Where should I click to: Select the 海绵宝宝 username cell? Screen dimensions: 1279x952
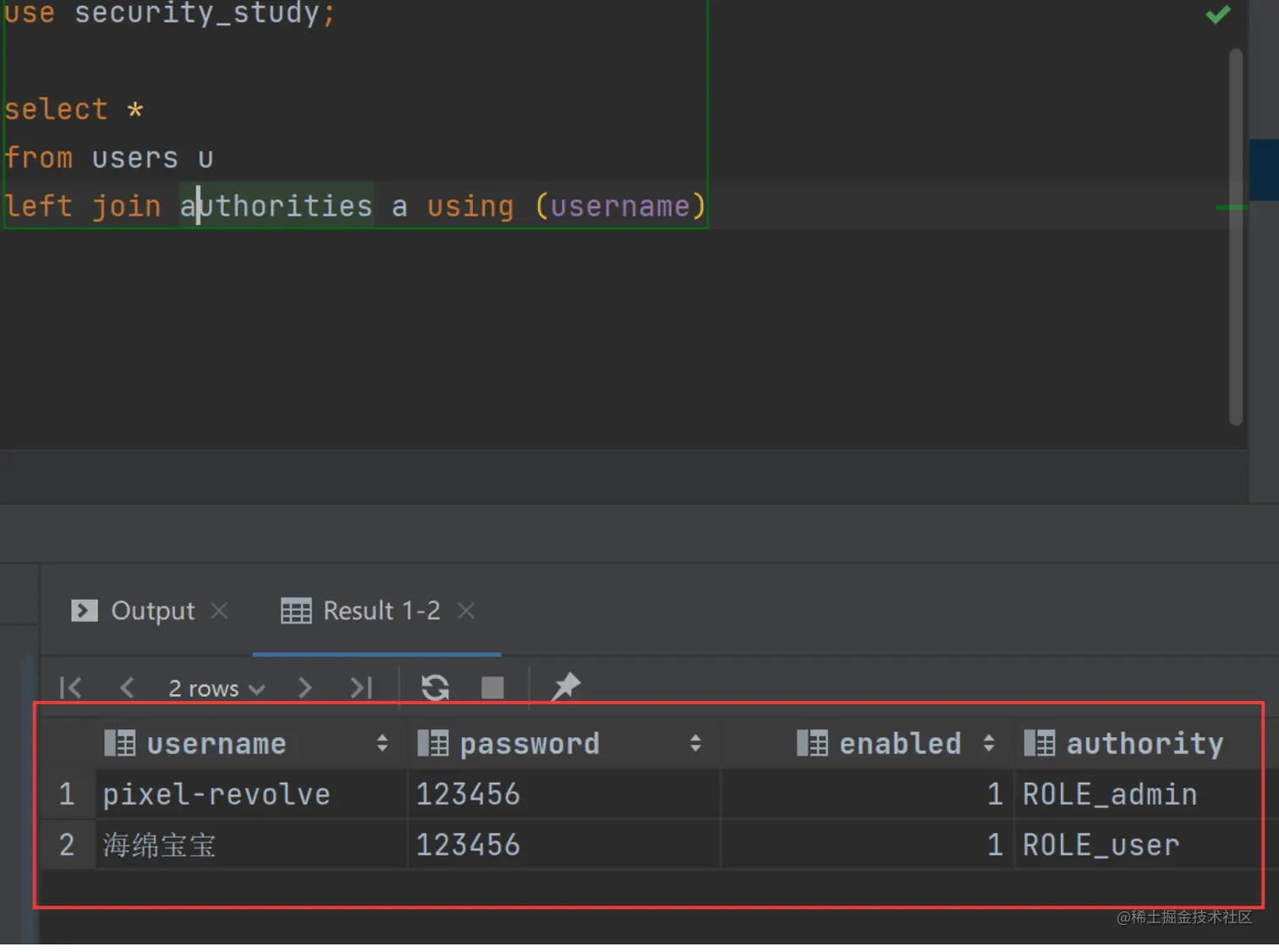(x=251, y=845)
